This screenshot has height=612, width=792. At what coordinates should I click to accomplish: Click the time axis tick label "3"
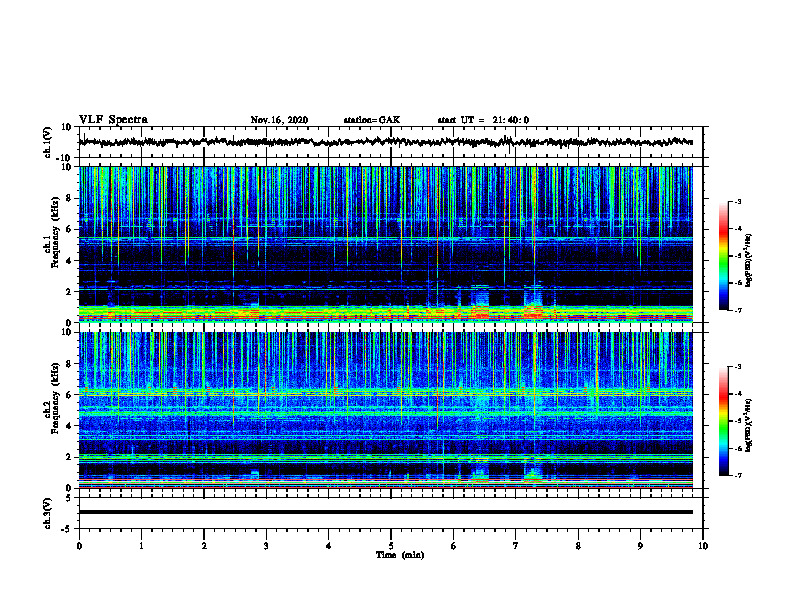click(x=266, y=546)
